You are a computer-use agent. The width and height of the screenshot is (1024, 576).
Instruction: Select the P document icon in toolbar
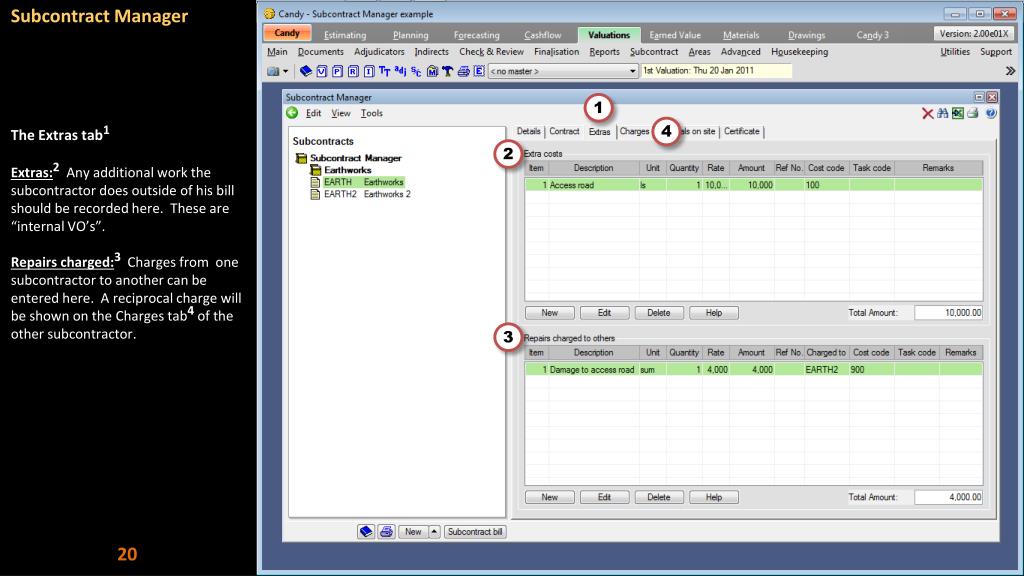tap(337, 71)
